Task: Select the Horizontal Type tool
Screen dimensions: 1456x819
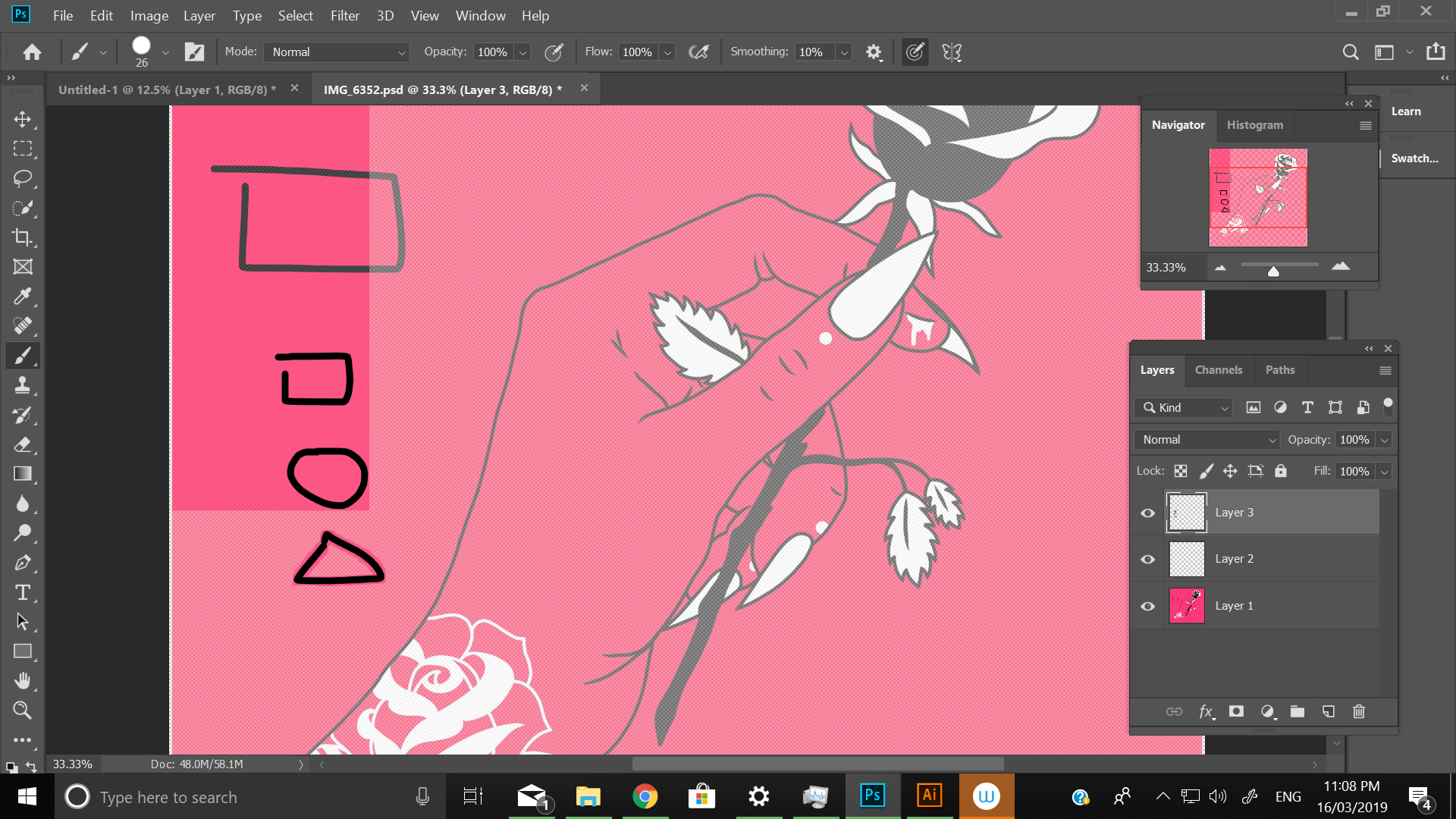Action: tap(23, 592)
